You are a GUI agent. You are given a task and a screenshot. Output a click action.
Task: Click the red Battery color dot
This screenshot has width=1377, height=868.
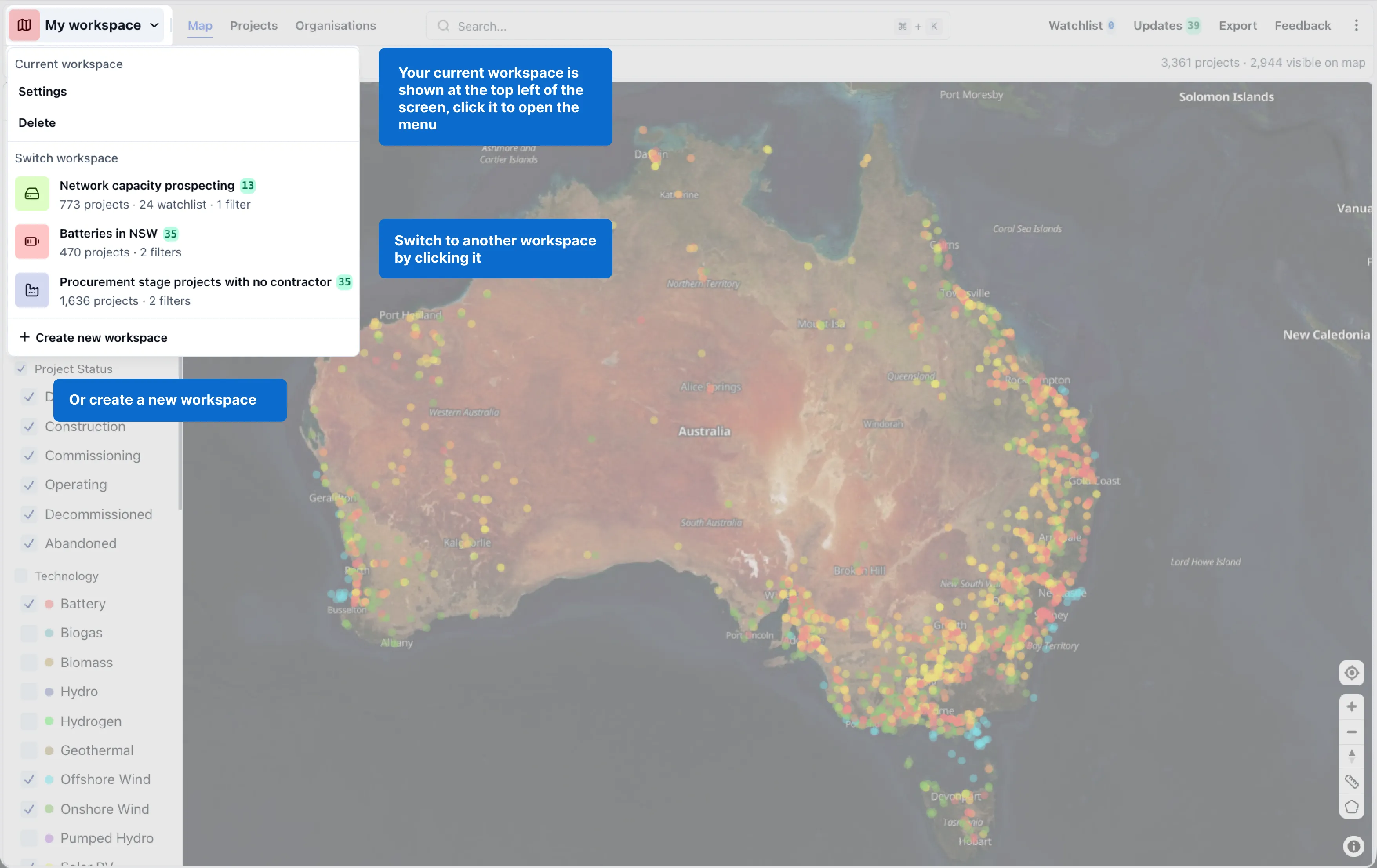[x=49, y=604]
